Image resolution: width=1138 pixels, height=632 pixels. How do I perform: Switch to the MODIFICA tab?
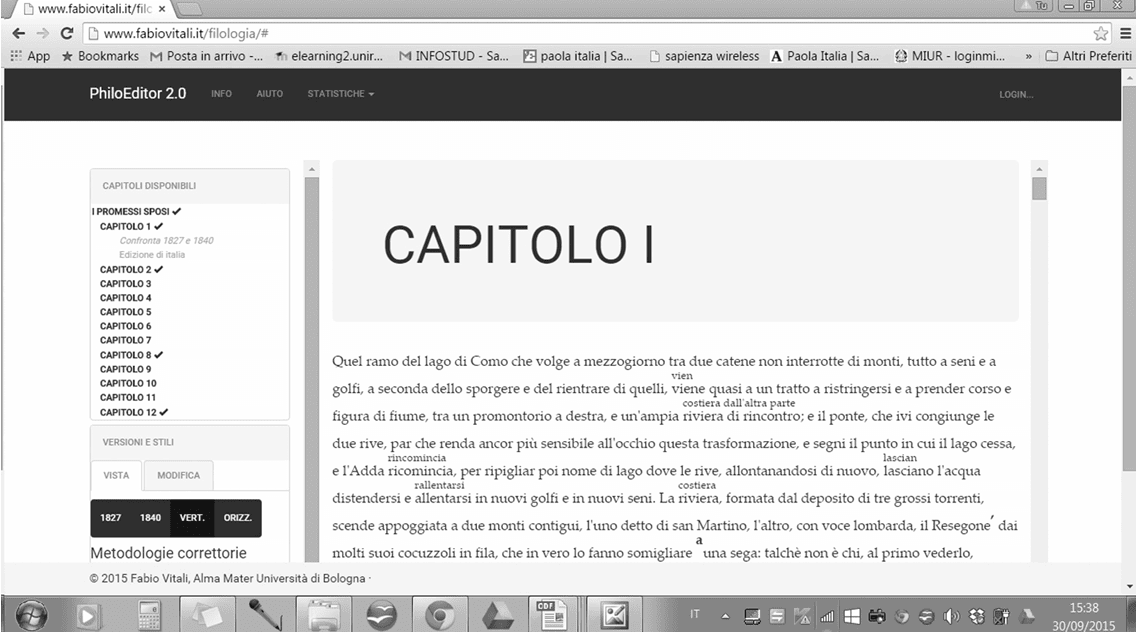[179, 475]
